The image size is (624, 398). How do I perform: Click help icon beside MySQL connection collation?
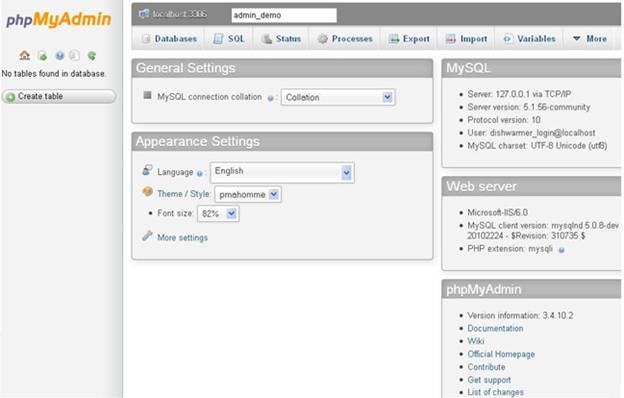[x=270, y=98]
